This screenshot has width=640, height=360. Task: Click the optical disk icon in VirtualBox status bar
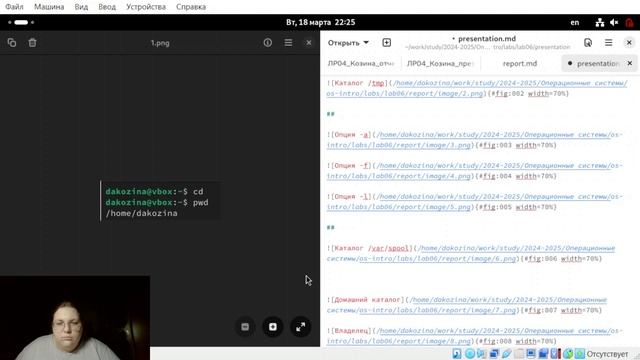pos(469,354)
